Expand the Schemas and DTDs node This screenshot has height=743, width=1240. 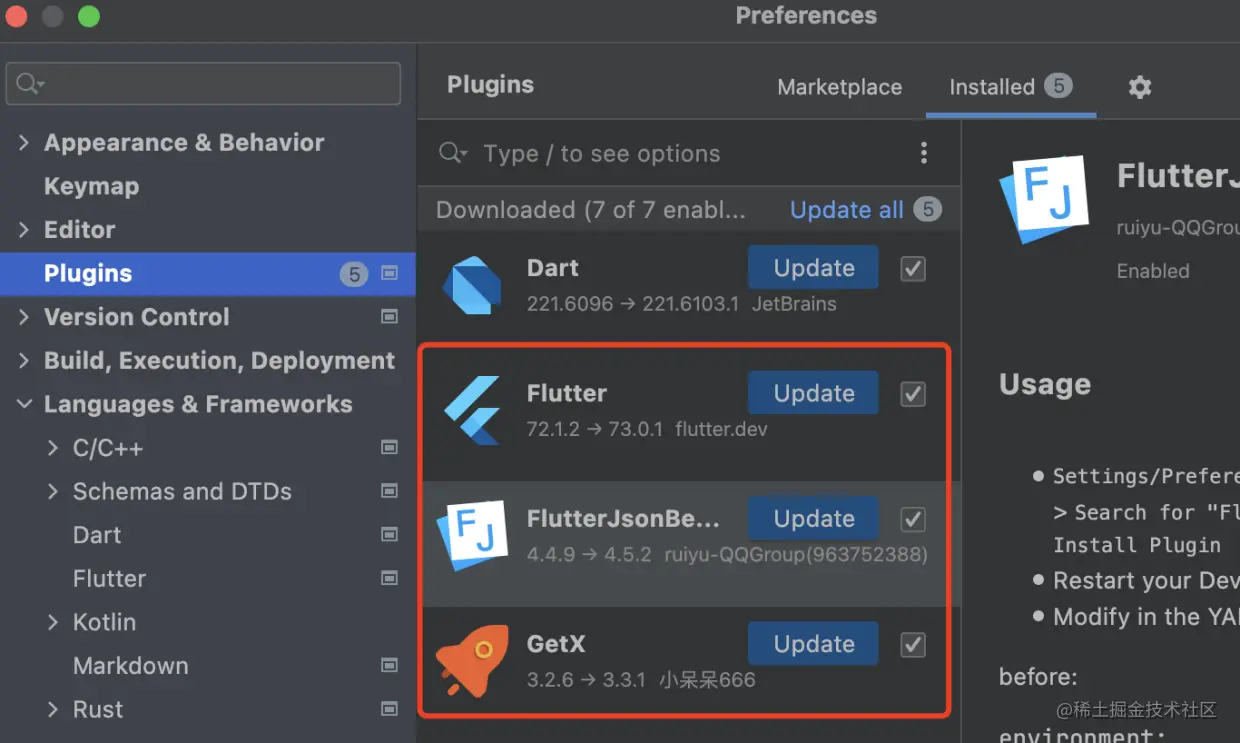53,491
